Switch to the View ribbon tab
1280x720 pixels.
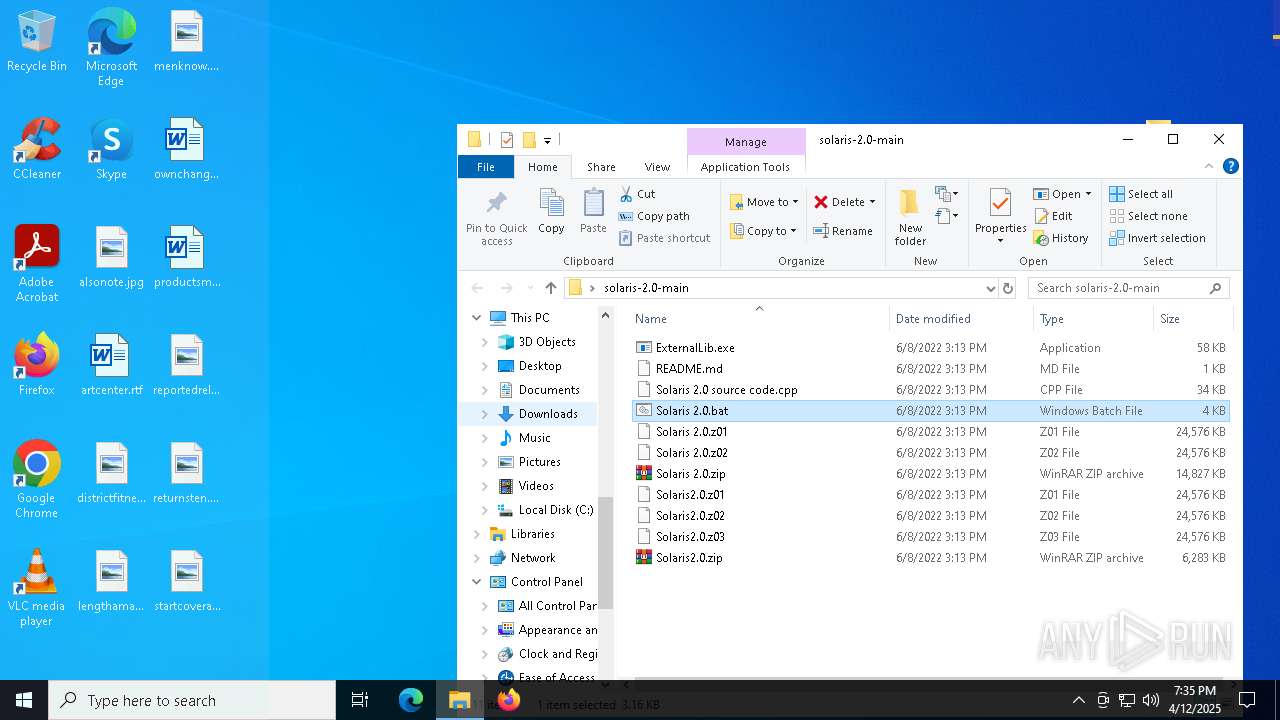point(657,167)
